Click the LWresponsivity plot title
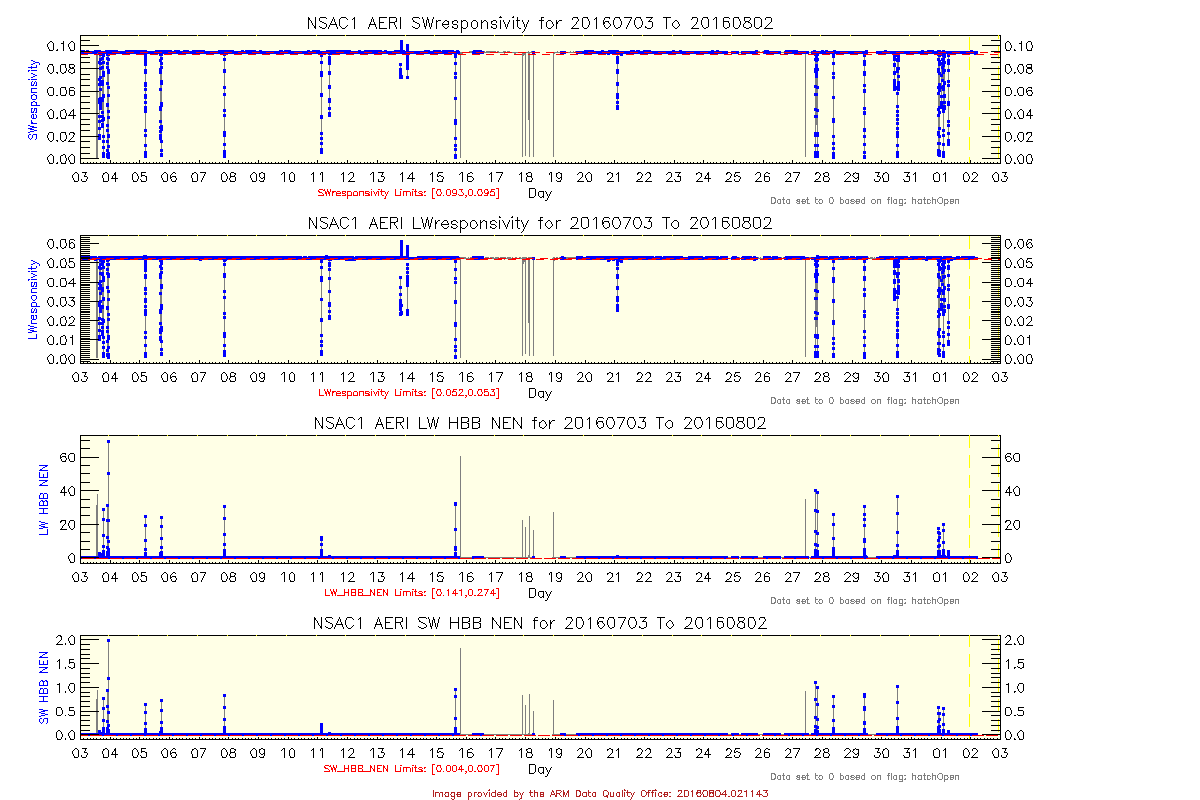1200x800 pixels. 539,223
